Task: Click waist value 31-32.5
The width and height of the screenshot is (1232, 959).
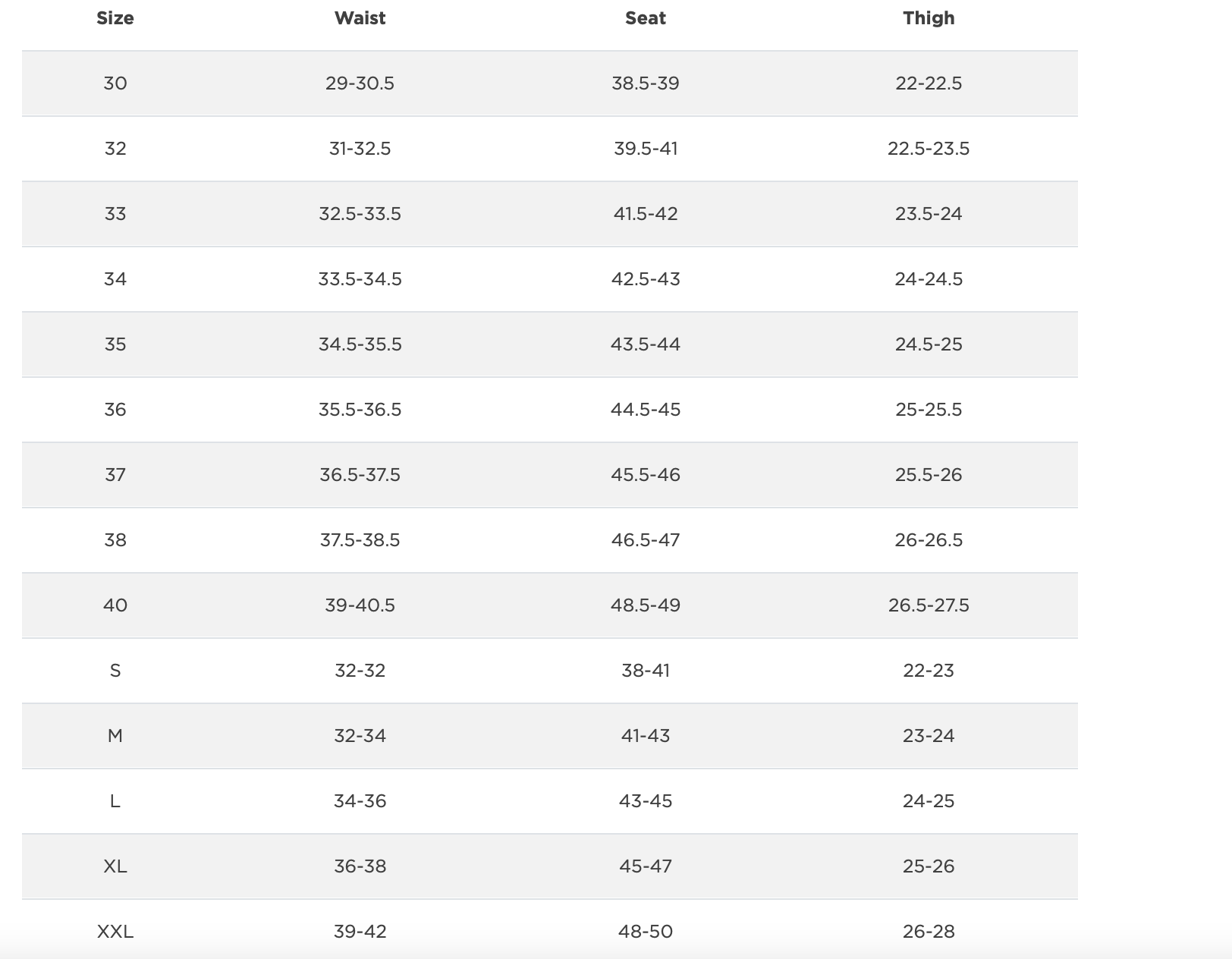Action: pos(360,149)
